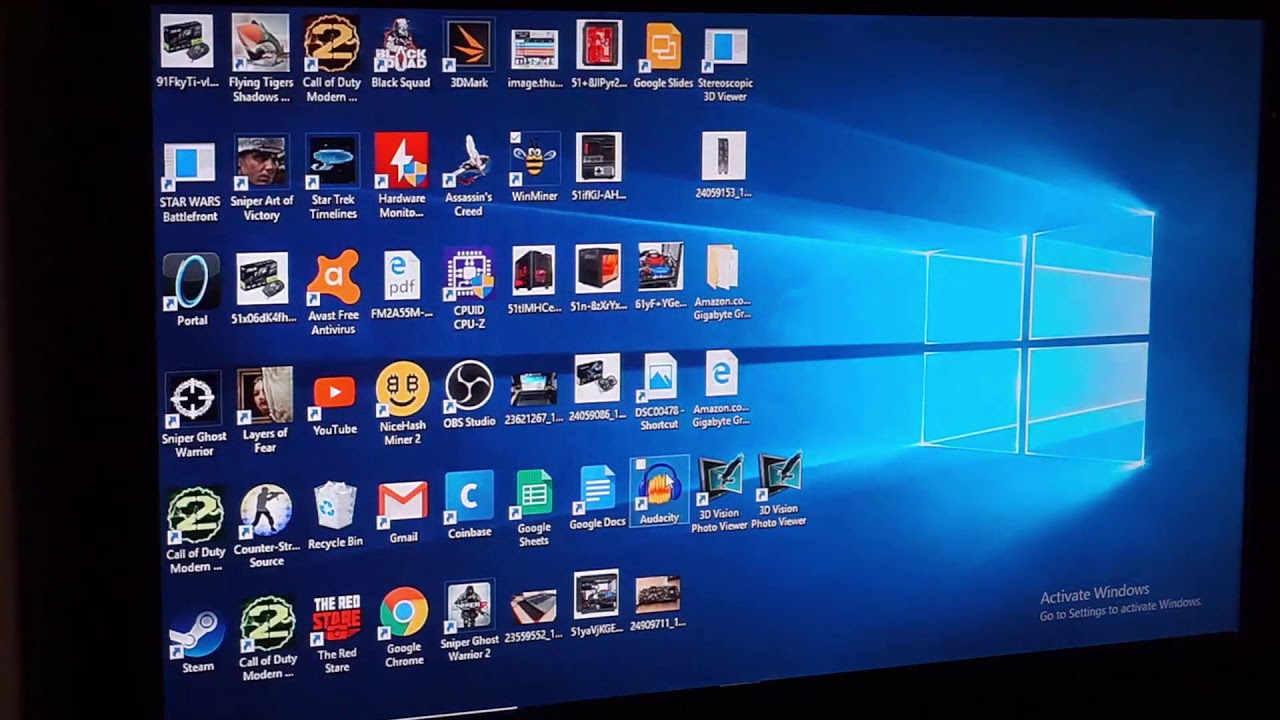The image size is (1280, 720).
Task: Select the 23559552_1 image file
Action: 532,616
